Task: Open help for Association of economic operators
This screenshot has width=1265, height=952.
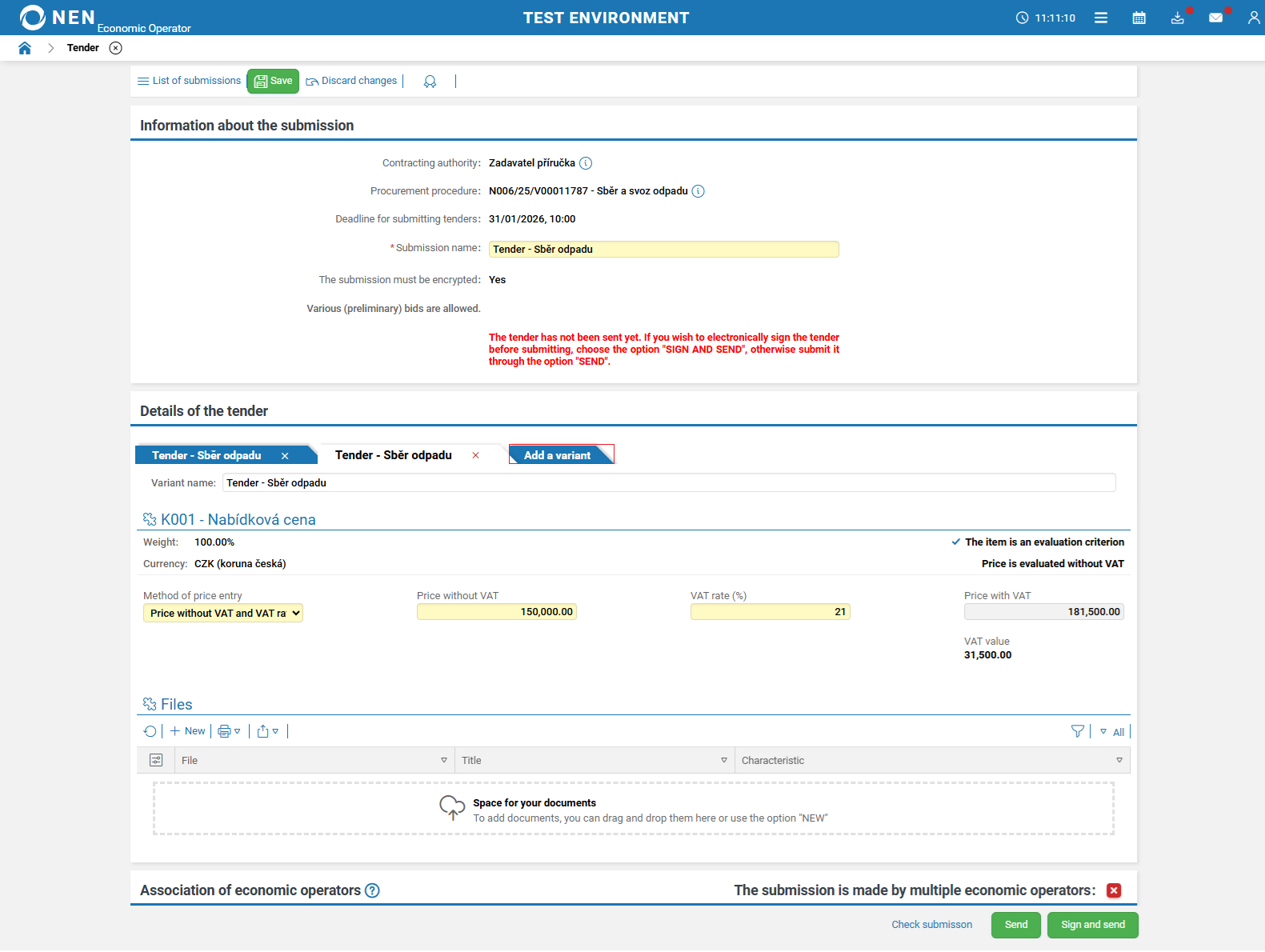Action: (x=372, y=890)
